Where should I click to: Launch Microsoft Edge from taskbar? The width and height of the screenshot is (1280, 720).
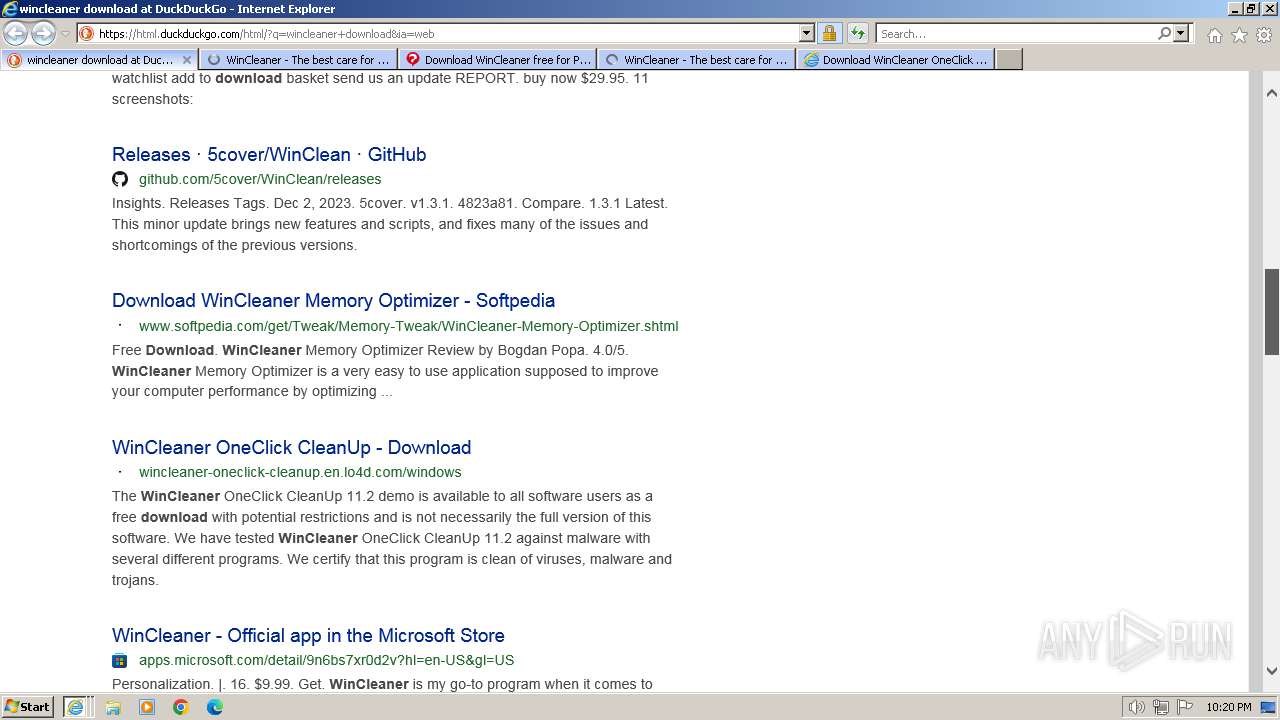pyautogui.click(x=215, y=707)
